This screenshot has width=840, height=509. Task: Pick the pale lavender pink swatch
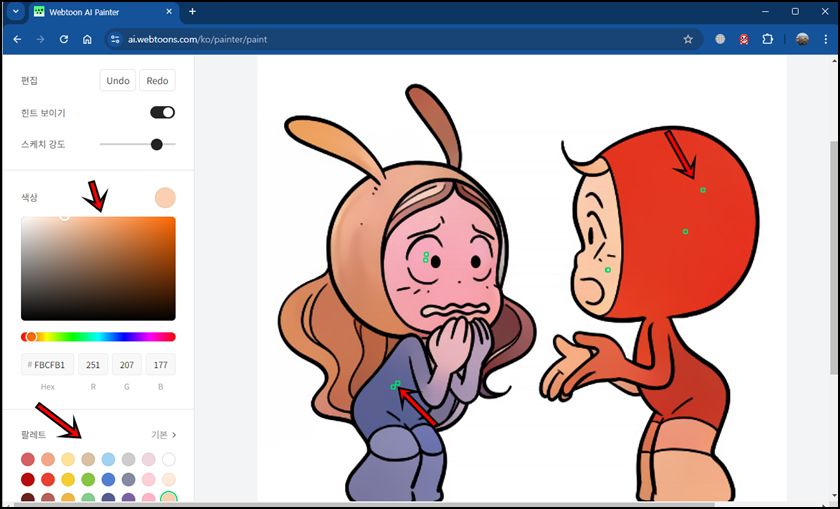click(148, 459)
